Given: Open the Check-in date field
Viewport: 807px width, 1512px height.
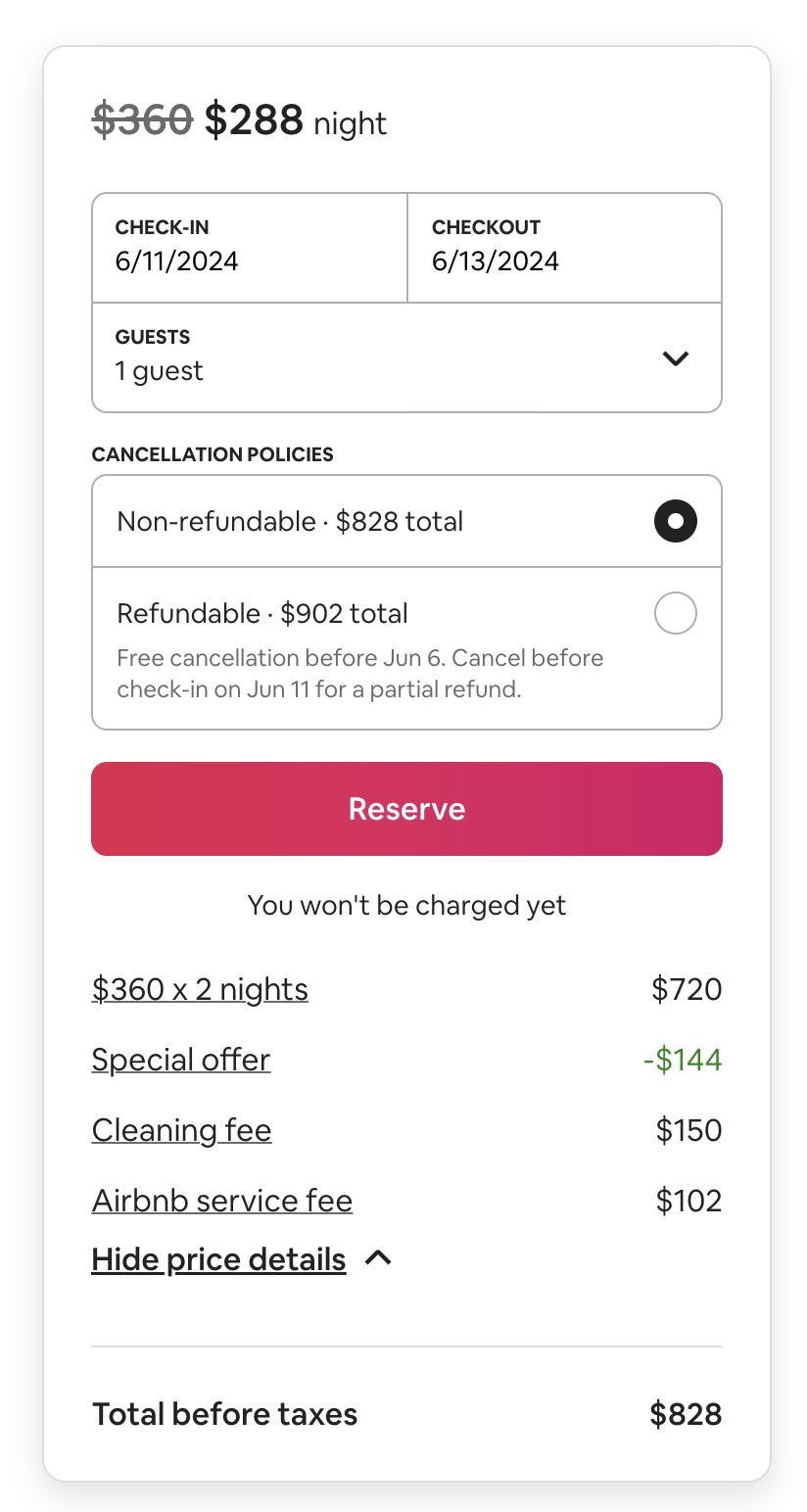Looking at the screenshot, I should point(250,248).
